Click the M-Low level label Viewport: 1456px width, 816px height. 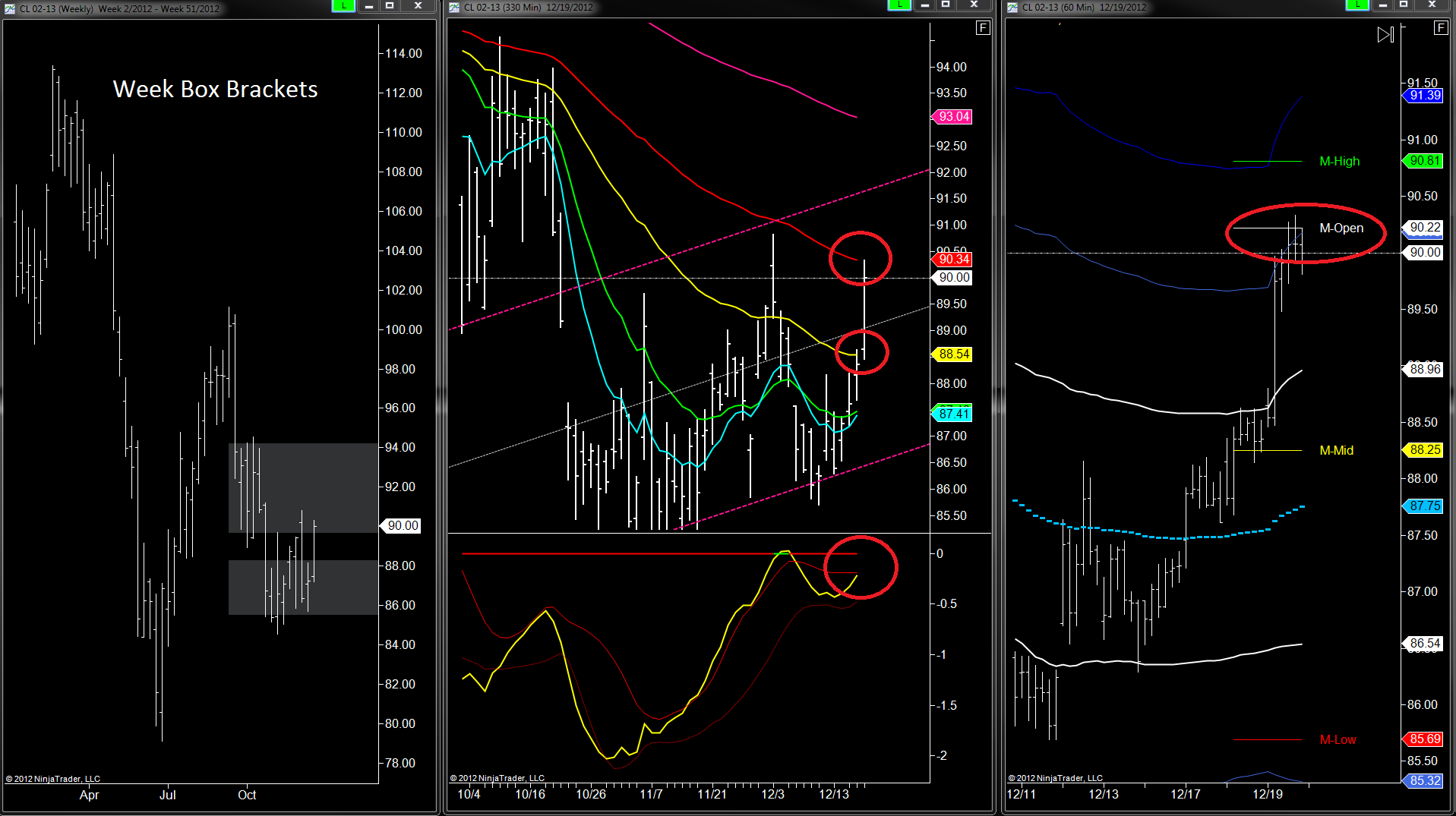pos(1338,739)
